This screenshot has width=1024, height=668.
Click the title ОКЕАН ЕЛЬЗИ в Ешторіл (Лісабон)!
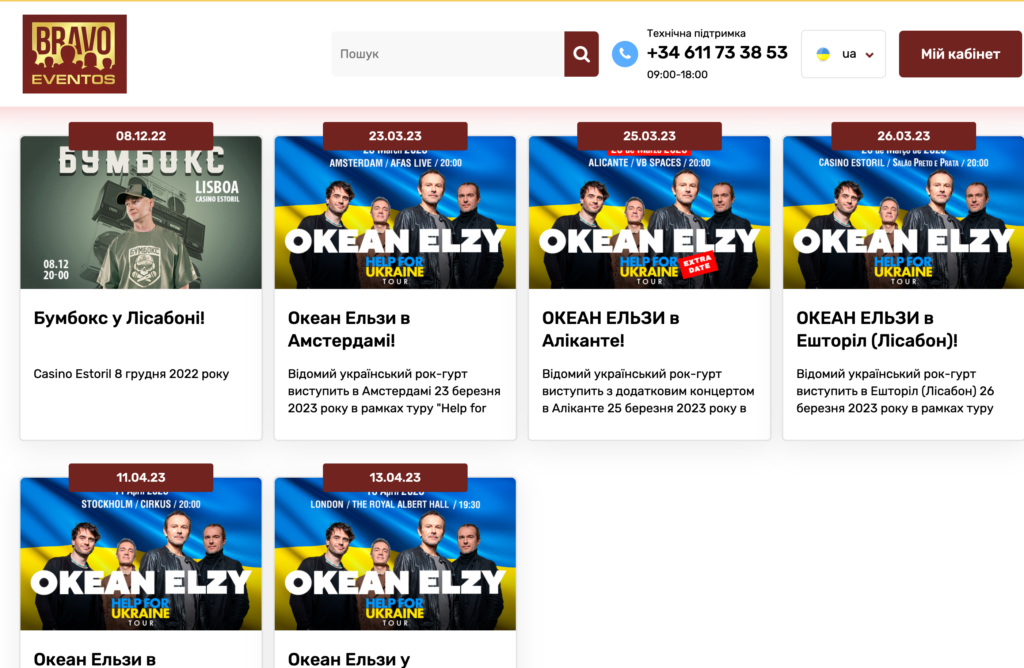coord(876,329)
